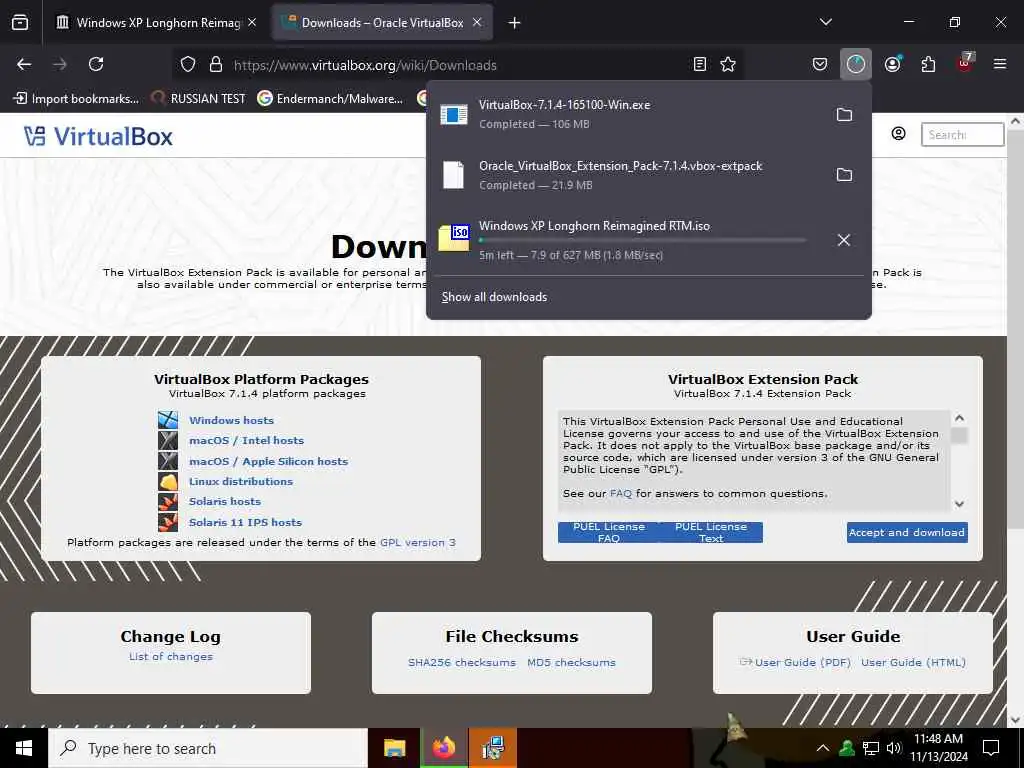This screenshot has width=1024, height=768.
Task: Open macOS / Intel hosts link
Action: pos(246,440)
